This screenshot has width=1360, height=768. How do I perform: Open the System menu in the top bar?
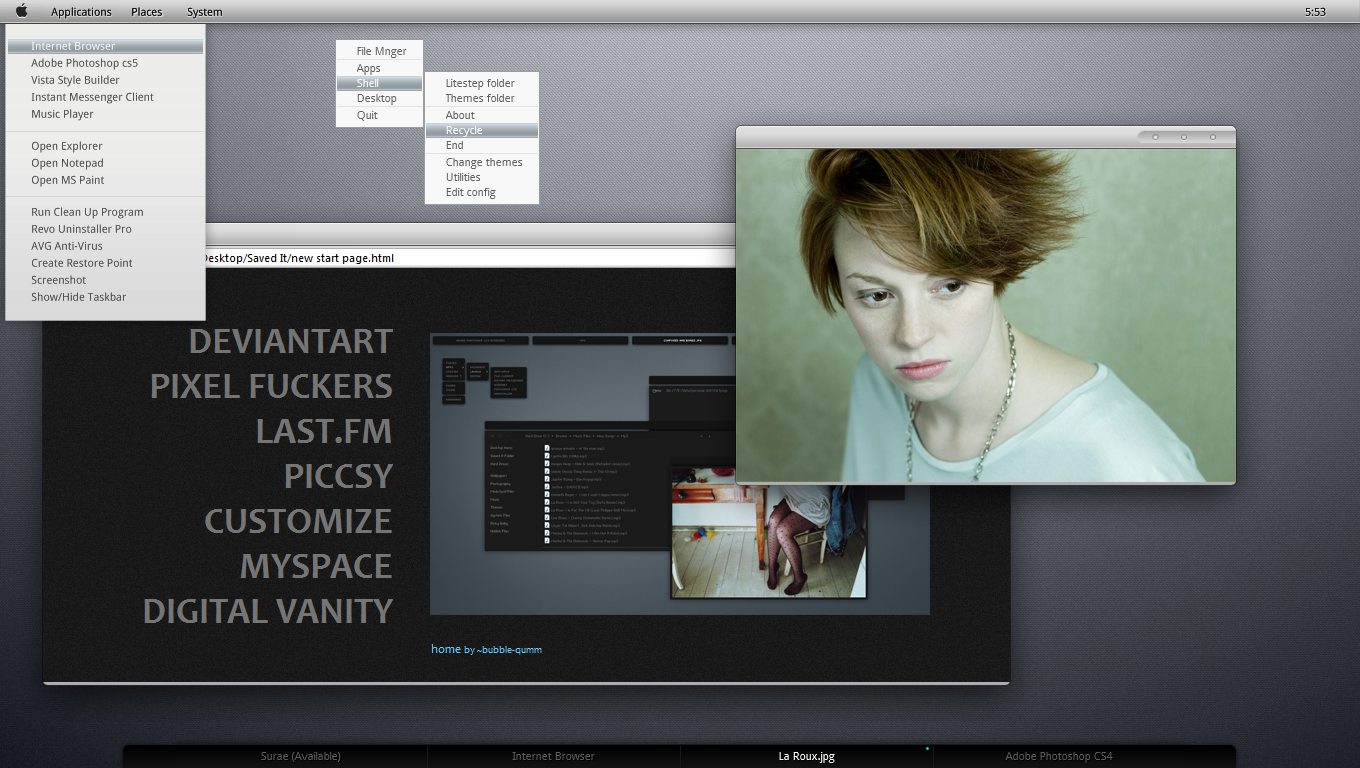pos(205,12)
